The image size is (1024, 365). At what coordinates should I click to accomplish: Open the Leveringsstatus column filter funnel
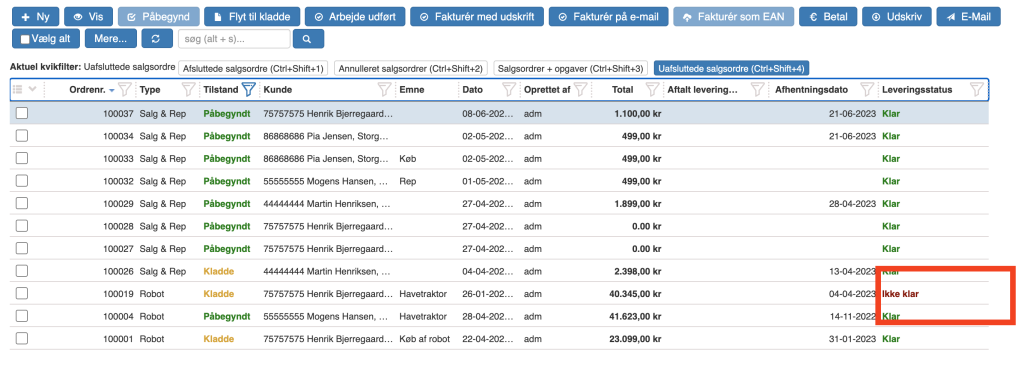977,89
